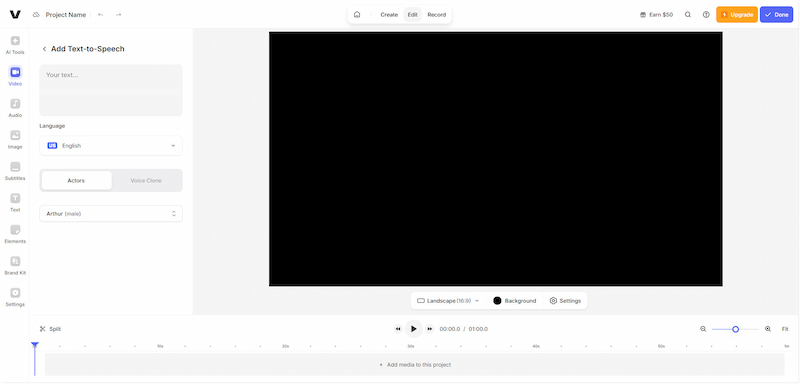Zoom out the timeline
800x384 pixels.
[703, 329]
